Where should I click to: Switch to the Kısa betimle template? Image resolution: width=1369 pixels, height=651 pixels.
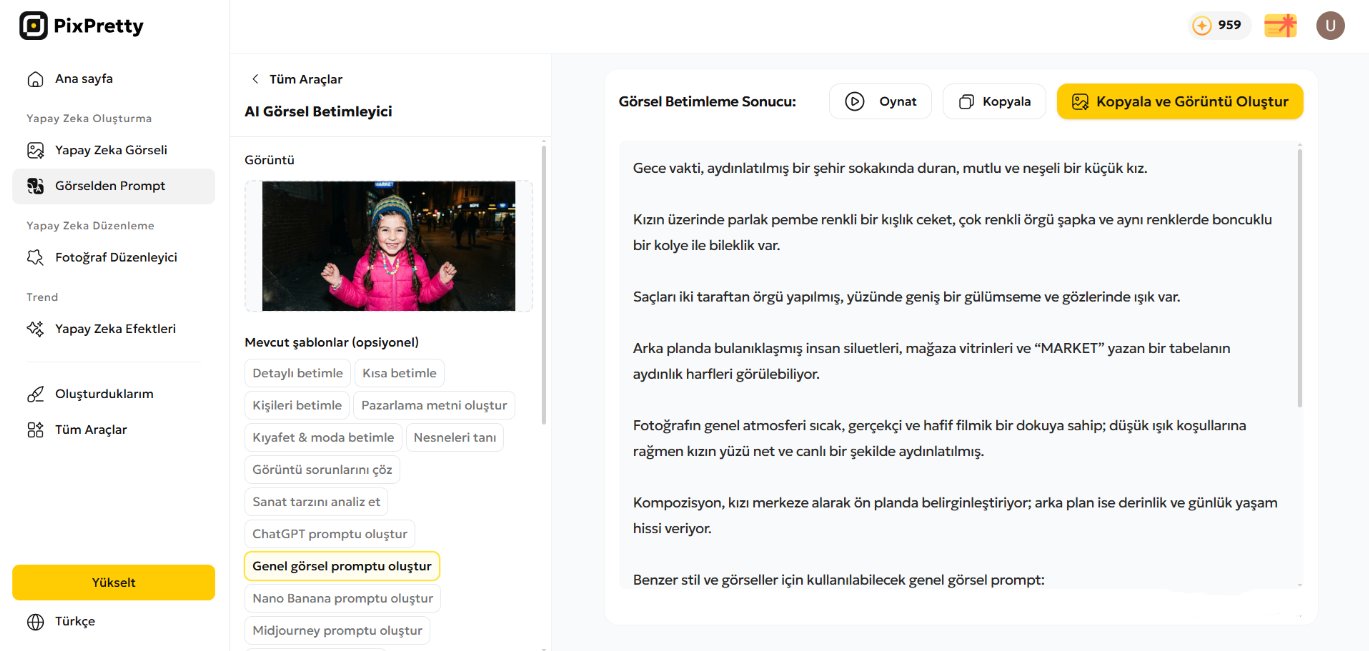[x=400, y=372]
